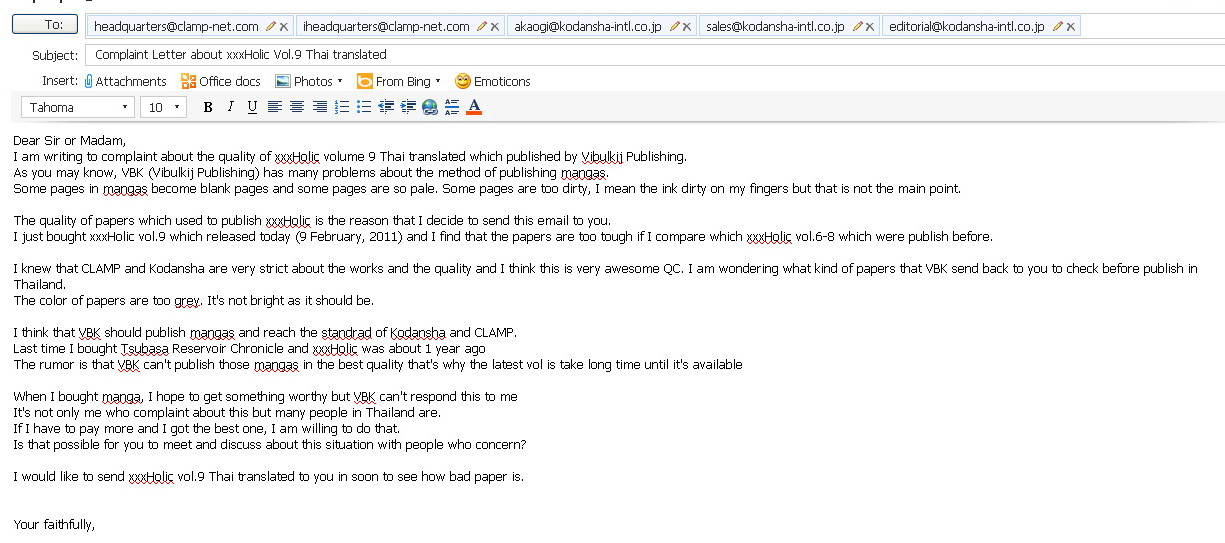Remove the iheadquarters@clamp-net.com recipient with the X

[494, 27]
